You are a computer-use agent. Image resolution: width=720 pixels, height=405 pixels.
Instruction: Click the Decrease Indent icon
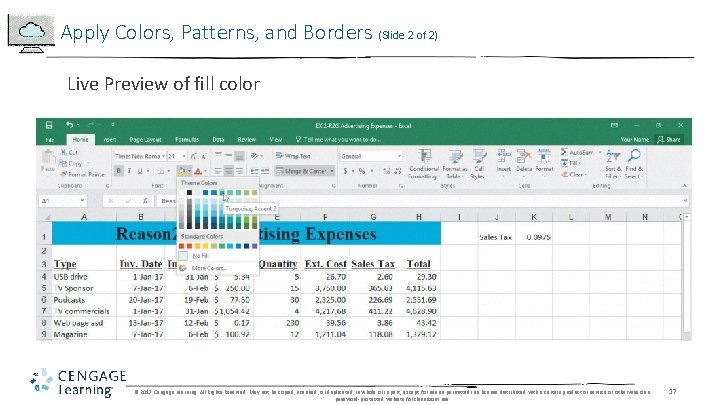point(255,171)
